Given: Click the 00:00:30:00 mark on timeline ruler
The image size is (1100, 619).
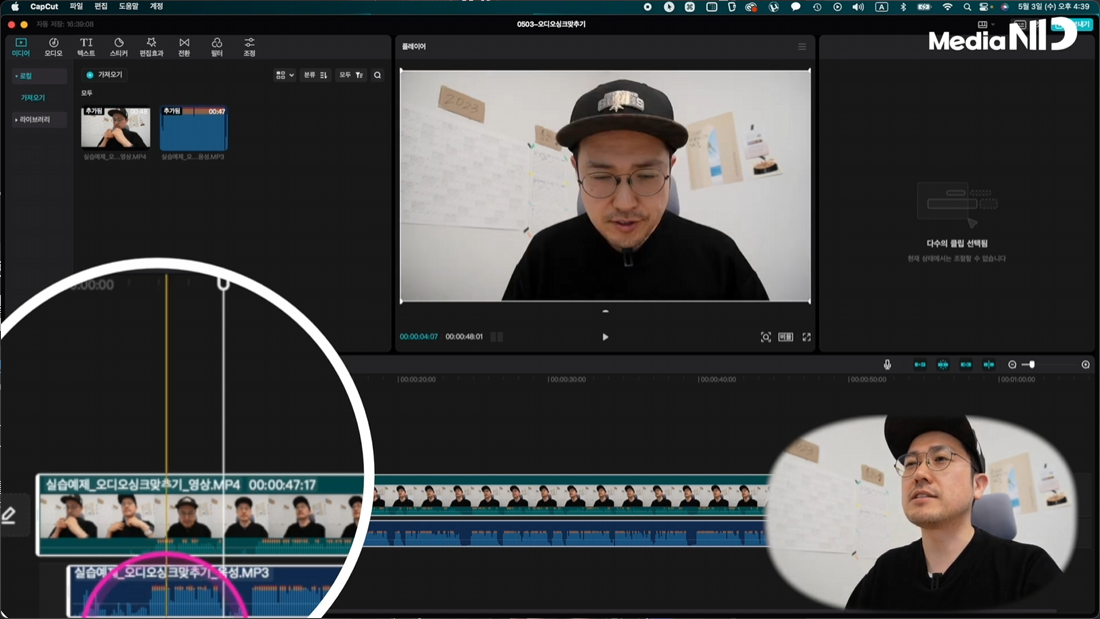Looking at the screenshot, I should [567, 379].
